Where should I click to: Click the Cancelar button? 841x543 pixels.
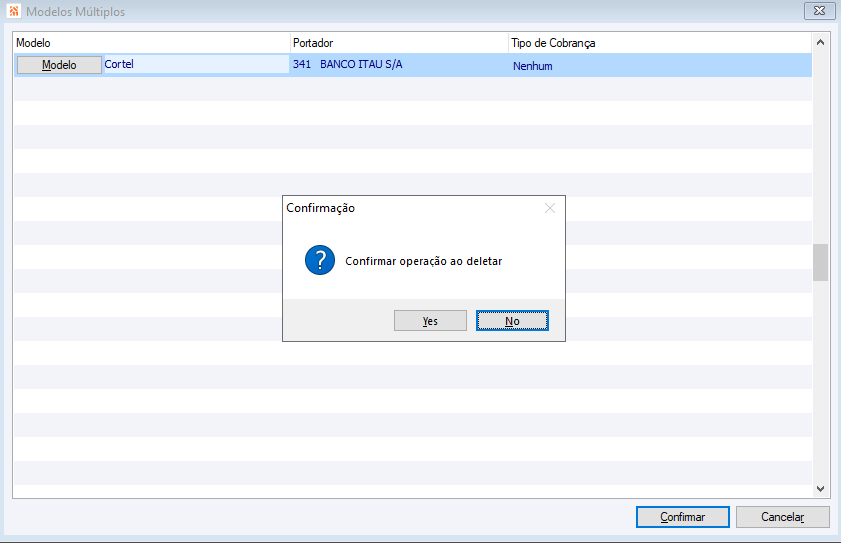point(783,517)
